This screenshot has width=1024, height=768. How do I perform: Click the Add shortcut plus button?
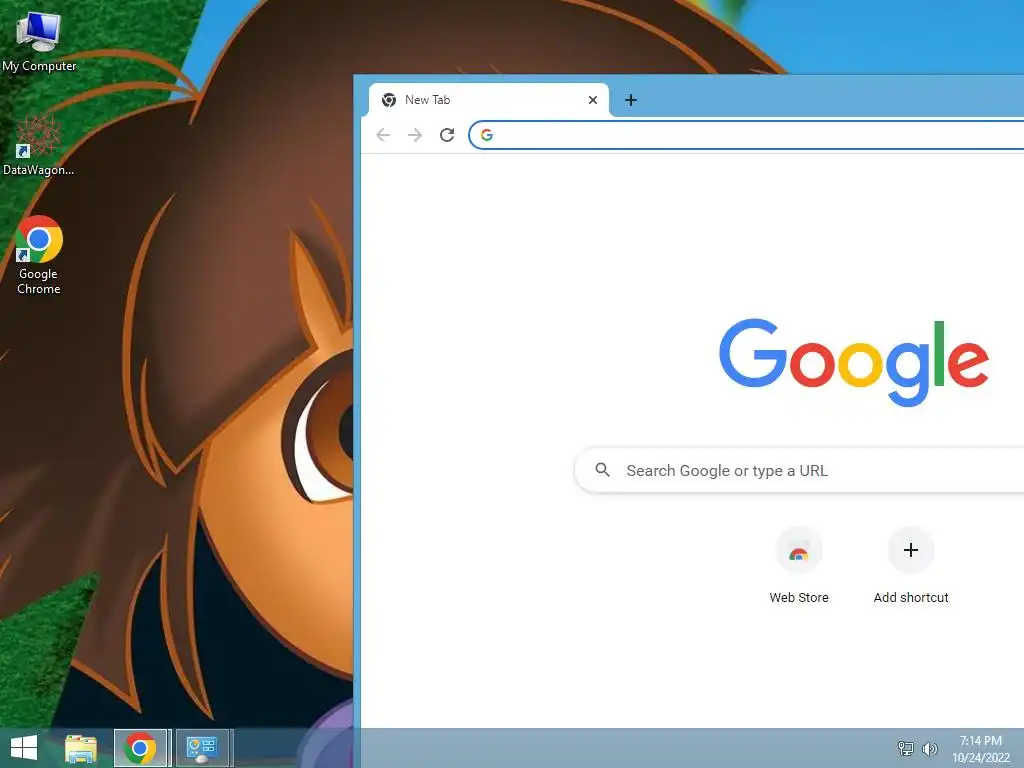point(910,551)
